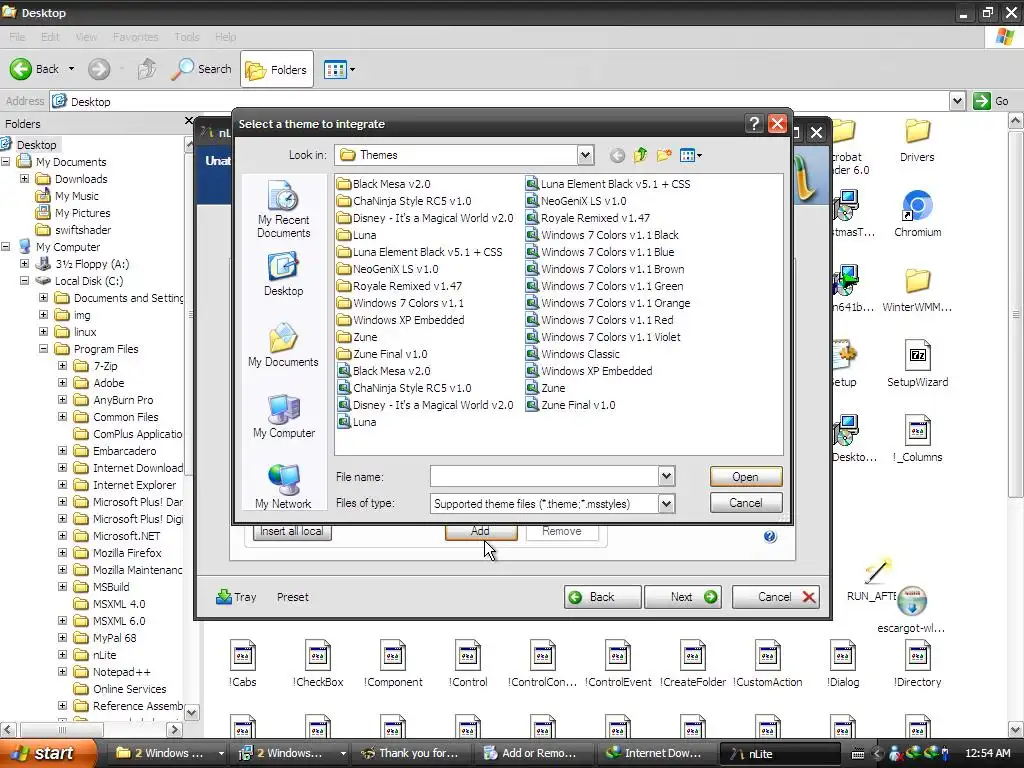Select Desktop in dialog places bar
The width and height of the screenshot is (1024, 768).
point(283,275)
